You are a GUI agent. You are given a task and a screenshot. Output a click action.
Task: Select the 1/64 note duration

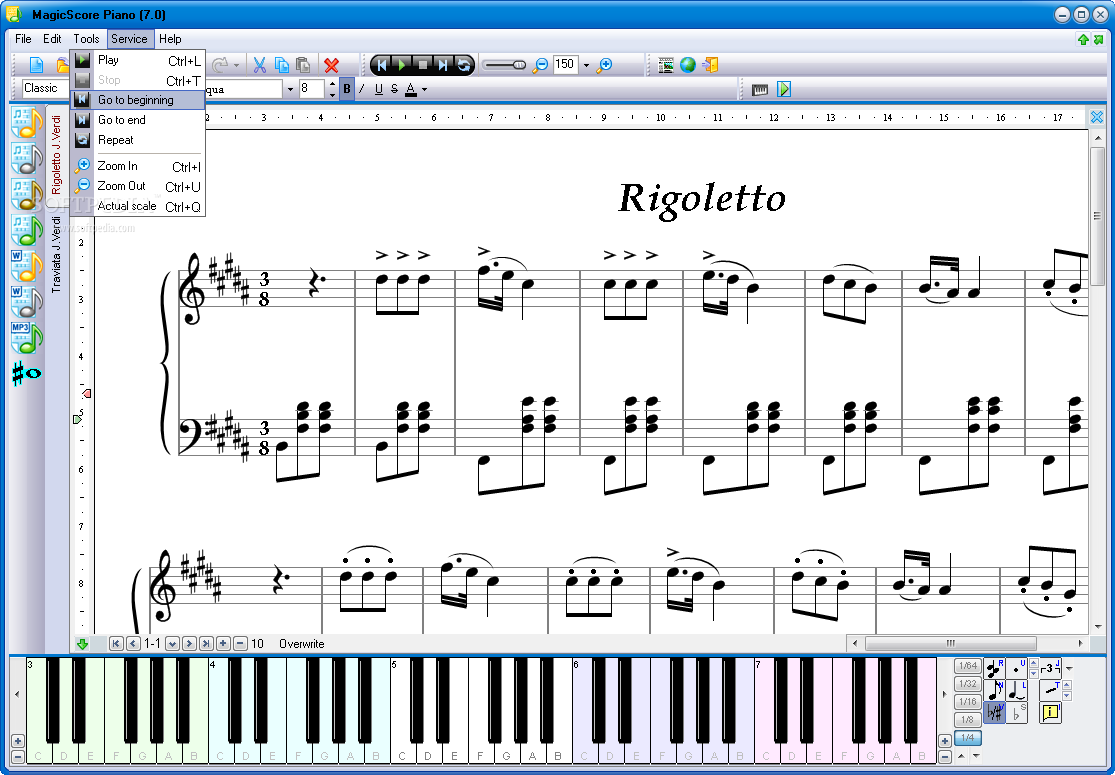pos(967,666)
